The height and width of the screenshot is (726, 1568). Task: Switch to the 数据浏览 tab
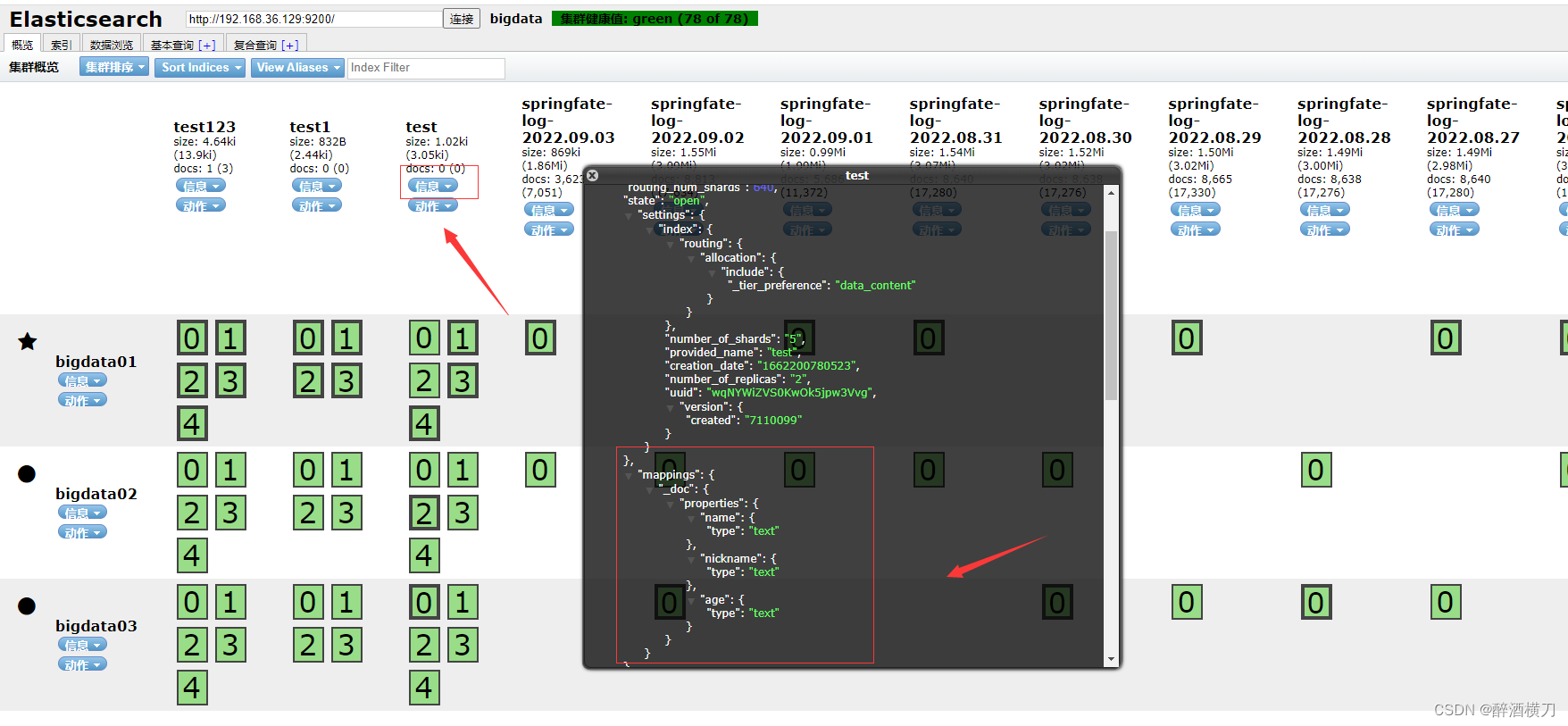pos(111,45)
